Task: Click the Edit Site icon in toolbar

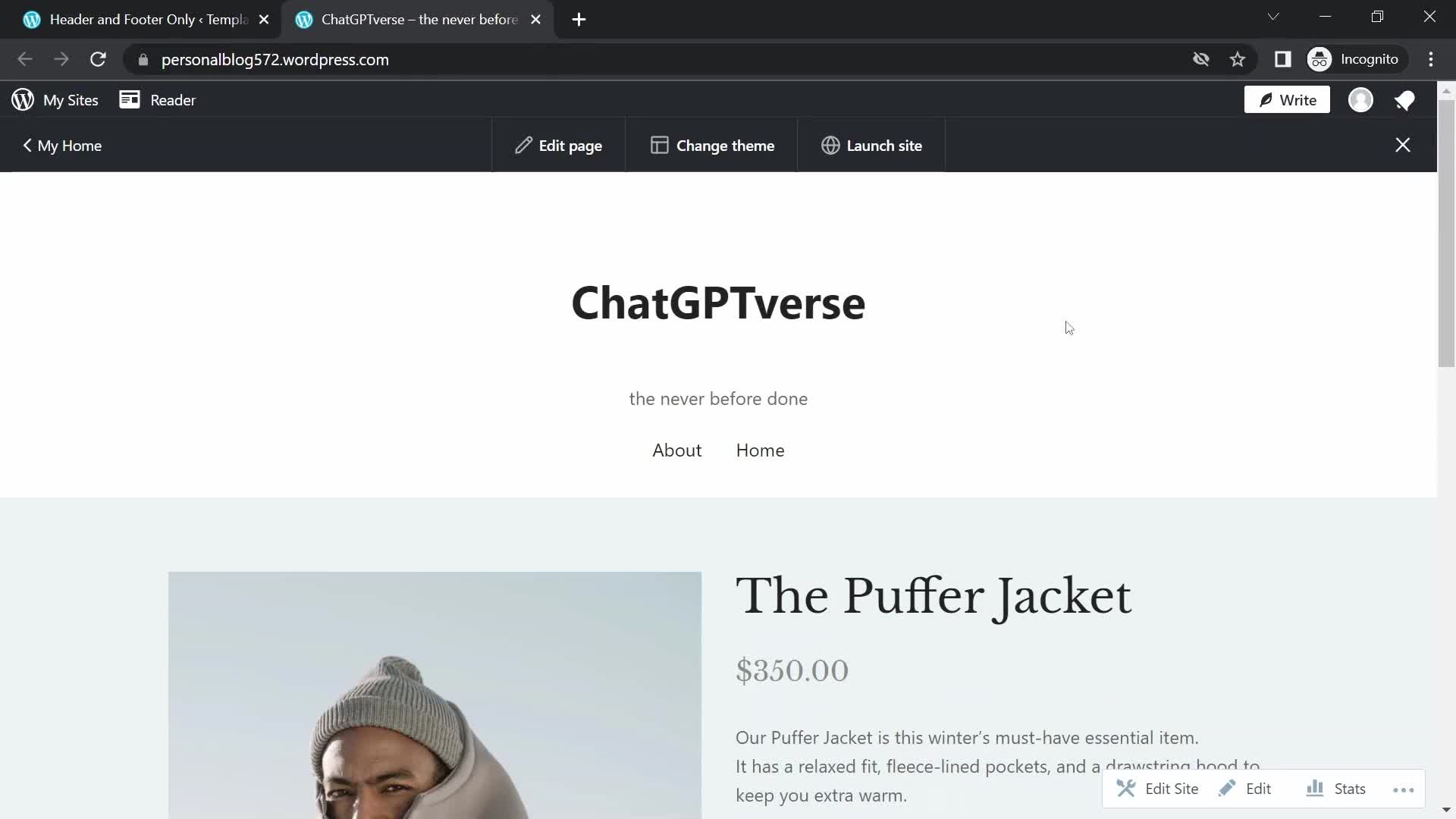Action: pyautogui.click(x=1126, y=788)
